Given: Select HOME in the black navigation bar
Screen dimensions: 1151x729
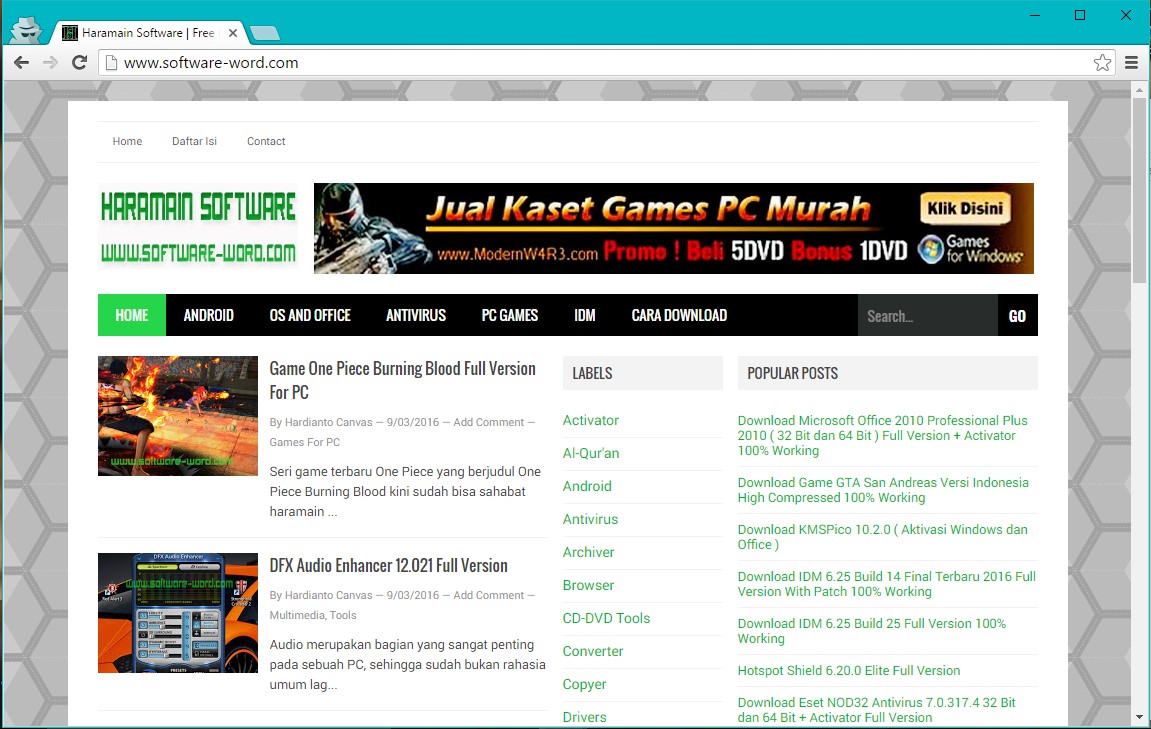Looking at the screenshot, I should [132, 315].
